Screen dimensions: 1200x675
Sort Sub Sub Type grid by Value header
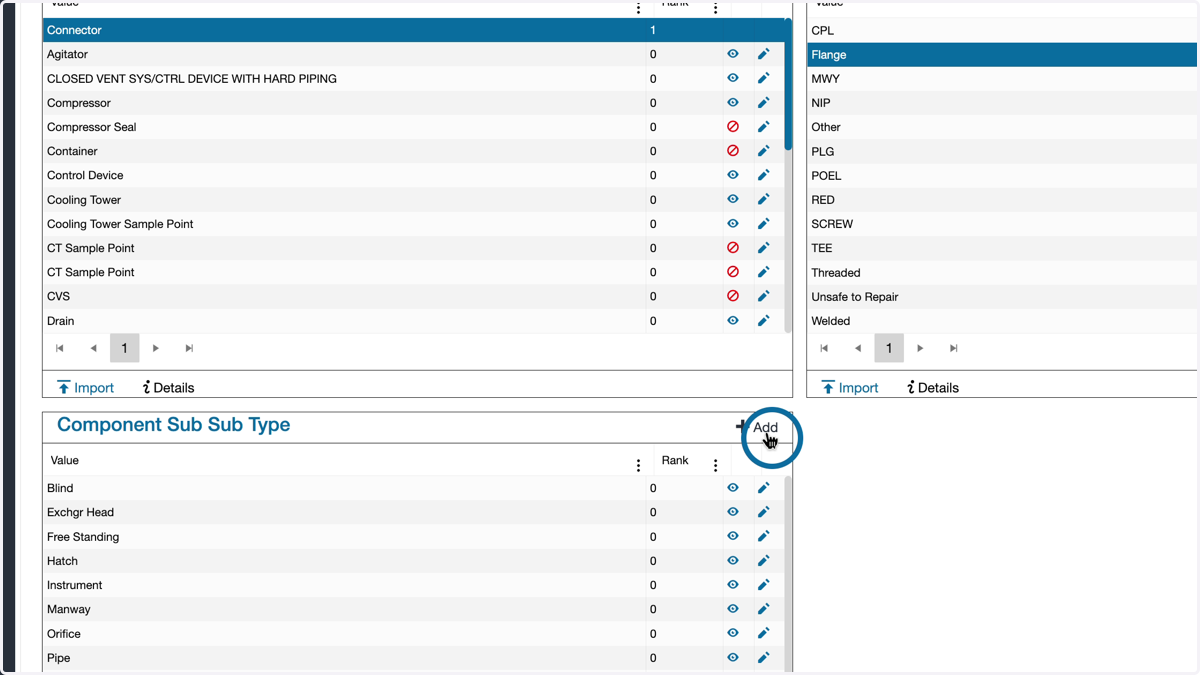65,461
